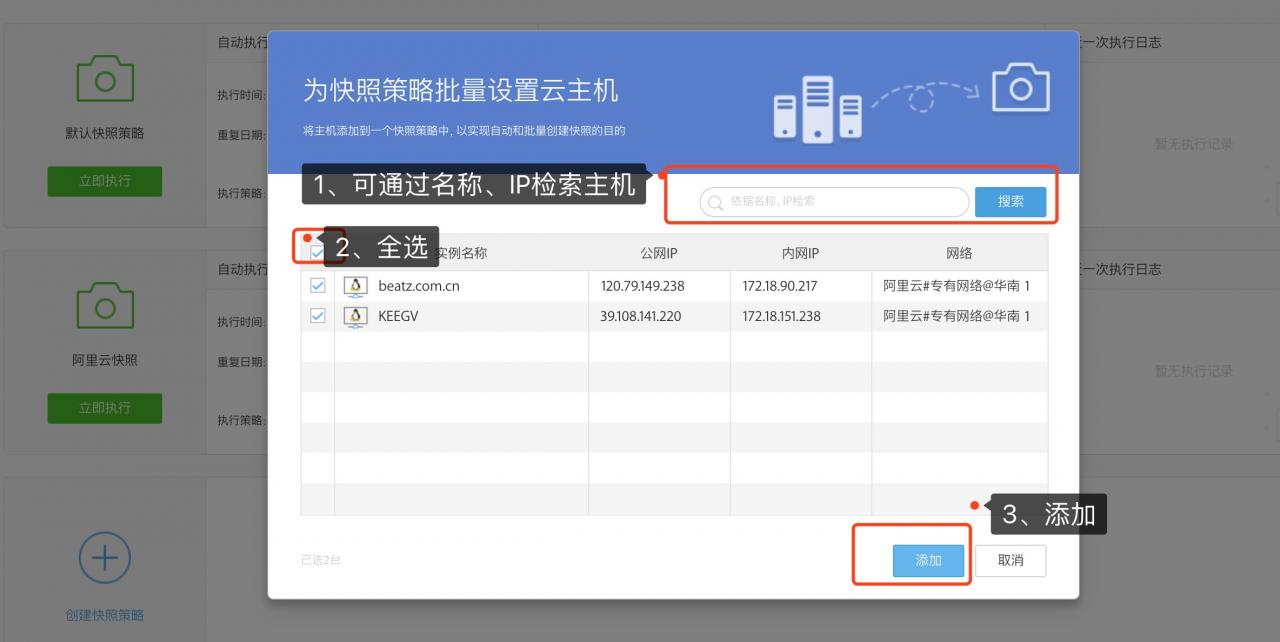
Task: Focus the name/IP search input field
Action: tap(840, 202)
